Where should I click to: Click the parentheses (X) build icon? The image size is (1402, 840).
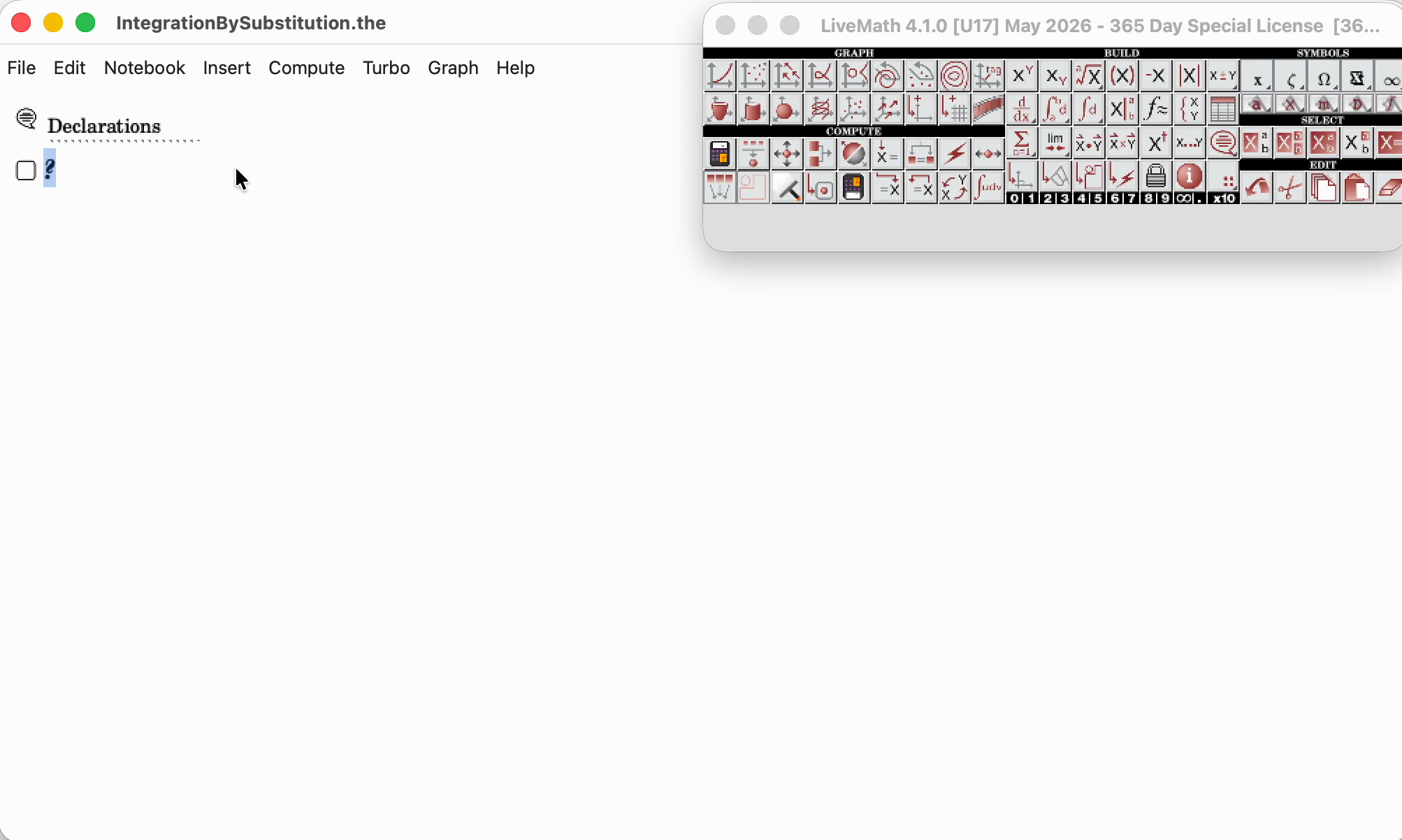(x=1122, y=75)
